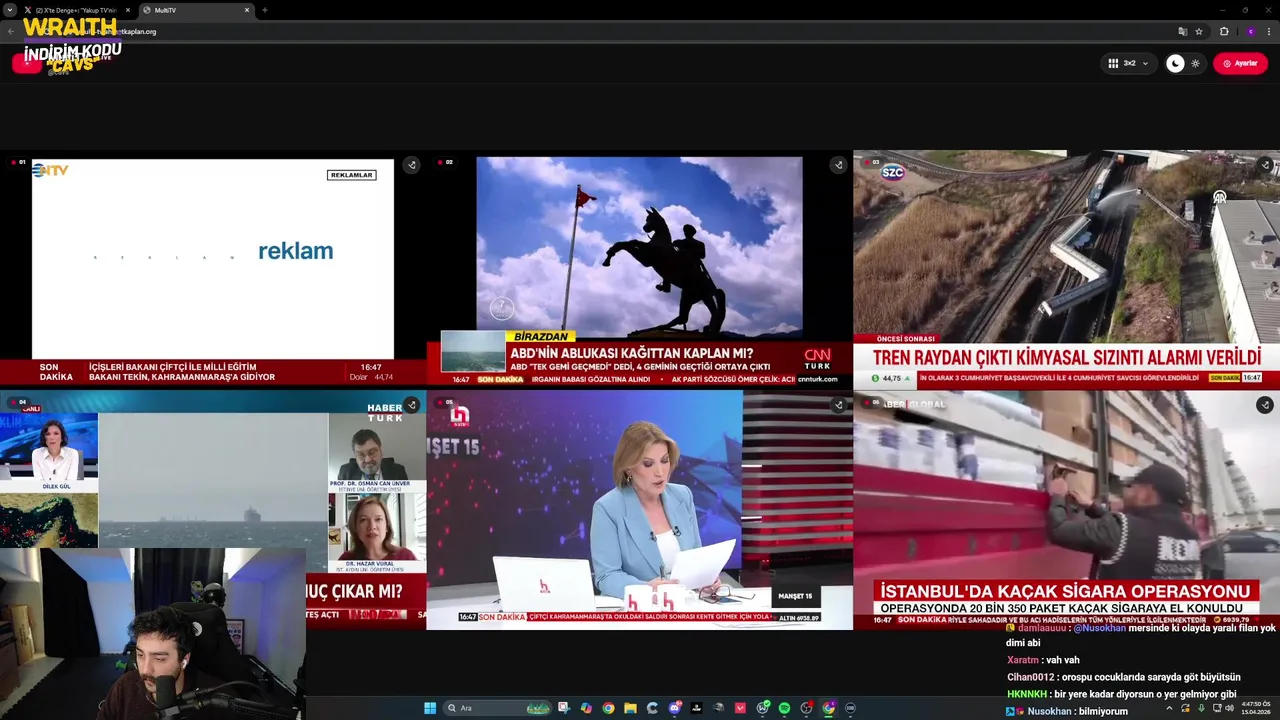
Task: Open the share icon on channel 03 SZC tile
Action: pos(1265,164)
